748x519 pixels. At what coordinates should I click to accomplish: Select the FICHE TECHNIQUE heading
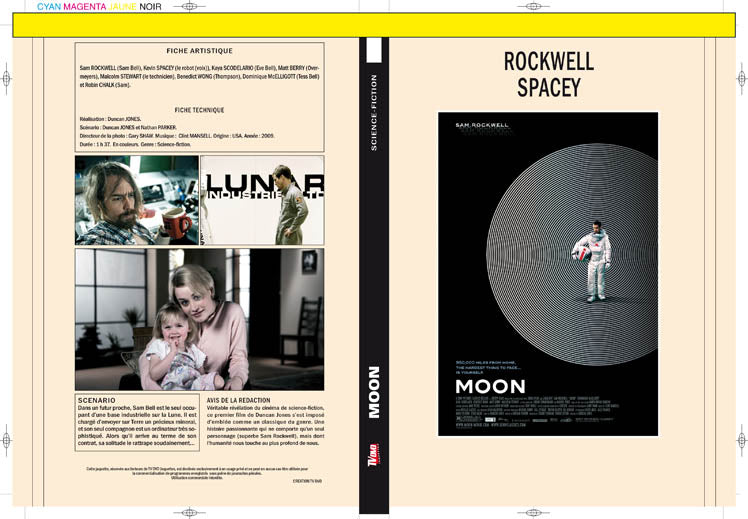click(199, 110)
